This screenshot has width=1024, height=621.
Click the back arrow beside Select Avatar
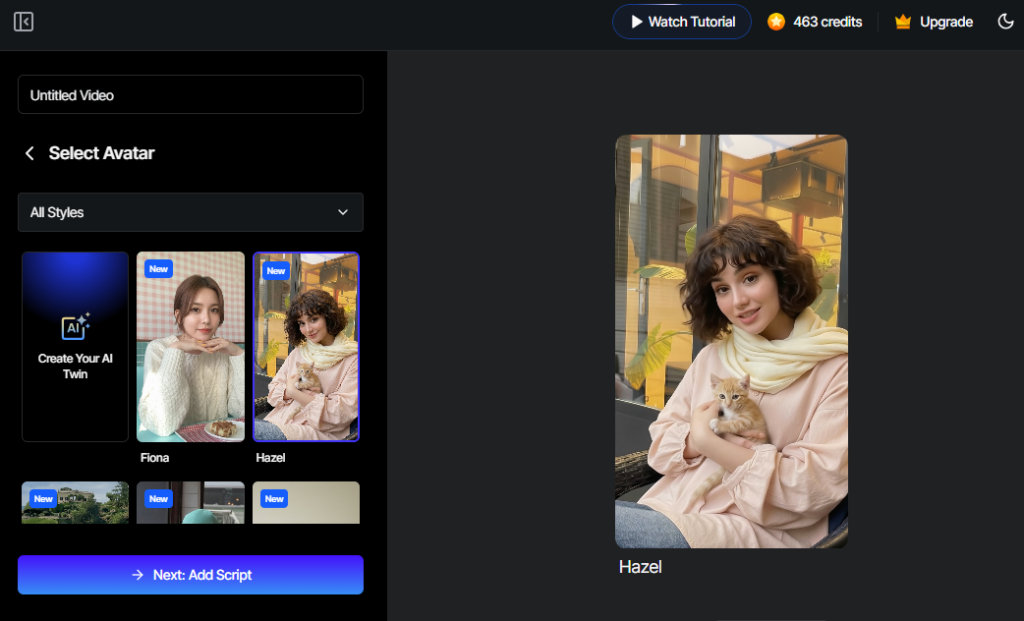point(30,153)
